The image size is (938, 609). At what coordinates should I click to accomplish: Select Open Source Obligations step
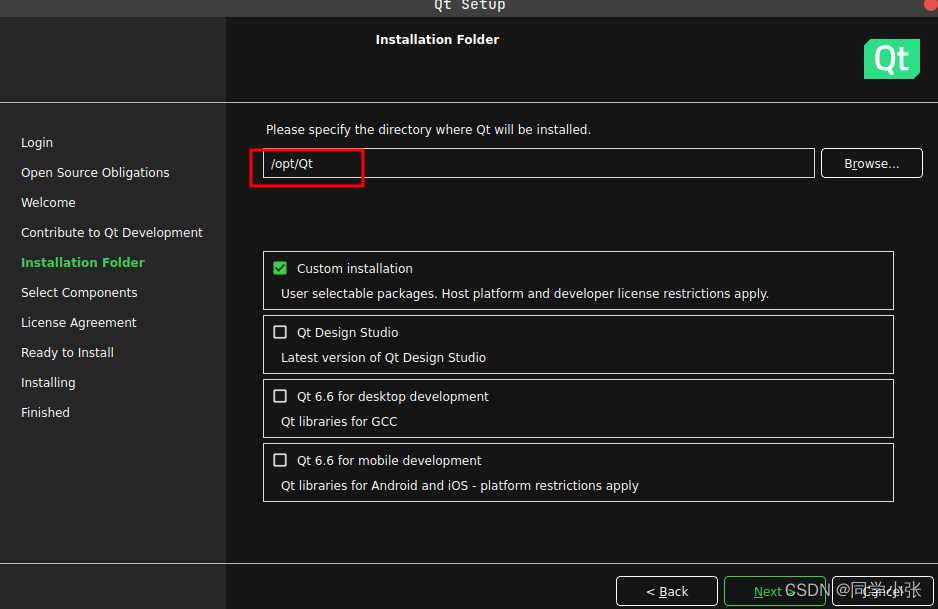(95, 172)
